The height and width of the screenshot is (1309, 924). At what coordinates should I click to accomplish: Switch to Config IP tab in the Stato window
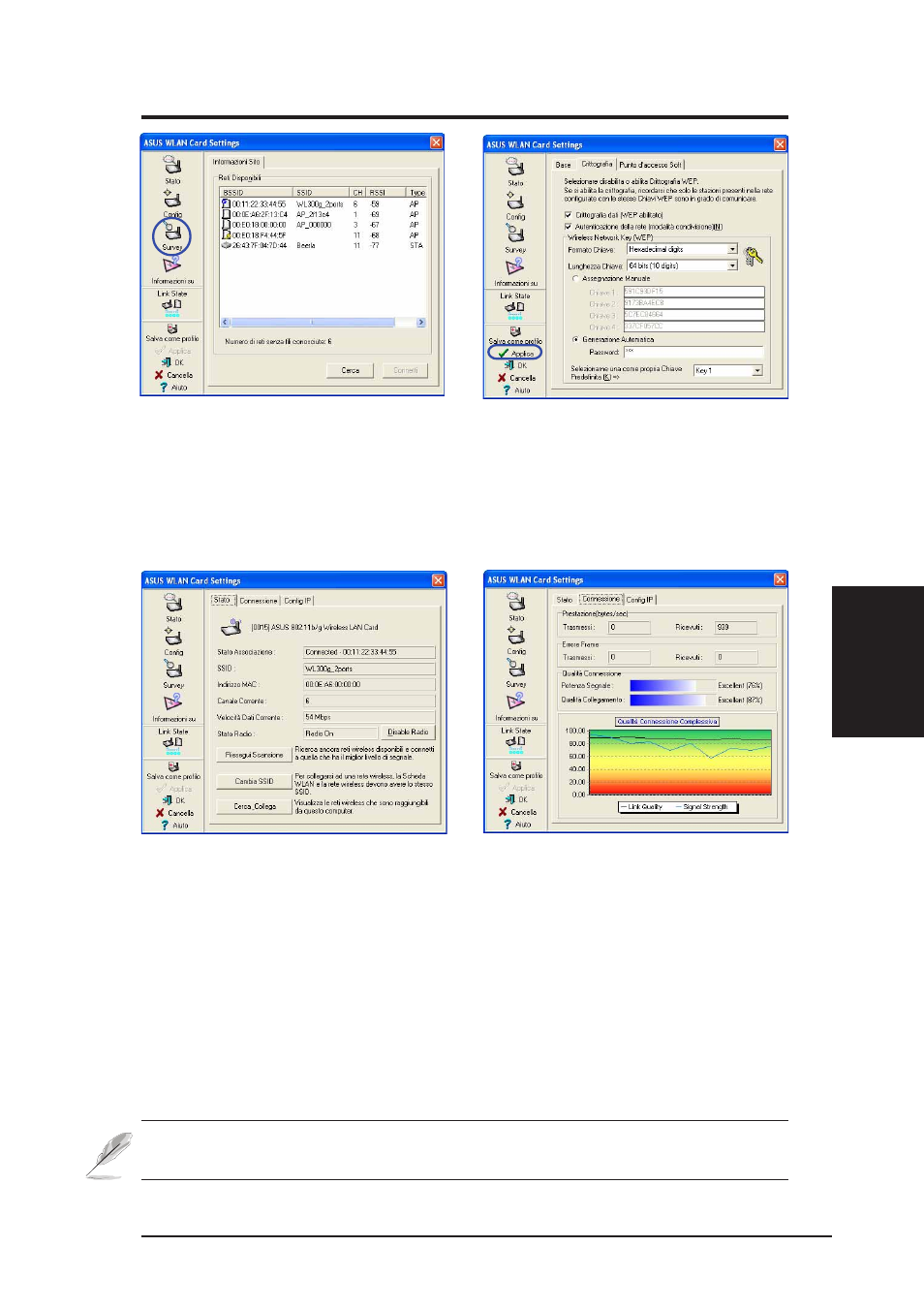tap(297, 601)
